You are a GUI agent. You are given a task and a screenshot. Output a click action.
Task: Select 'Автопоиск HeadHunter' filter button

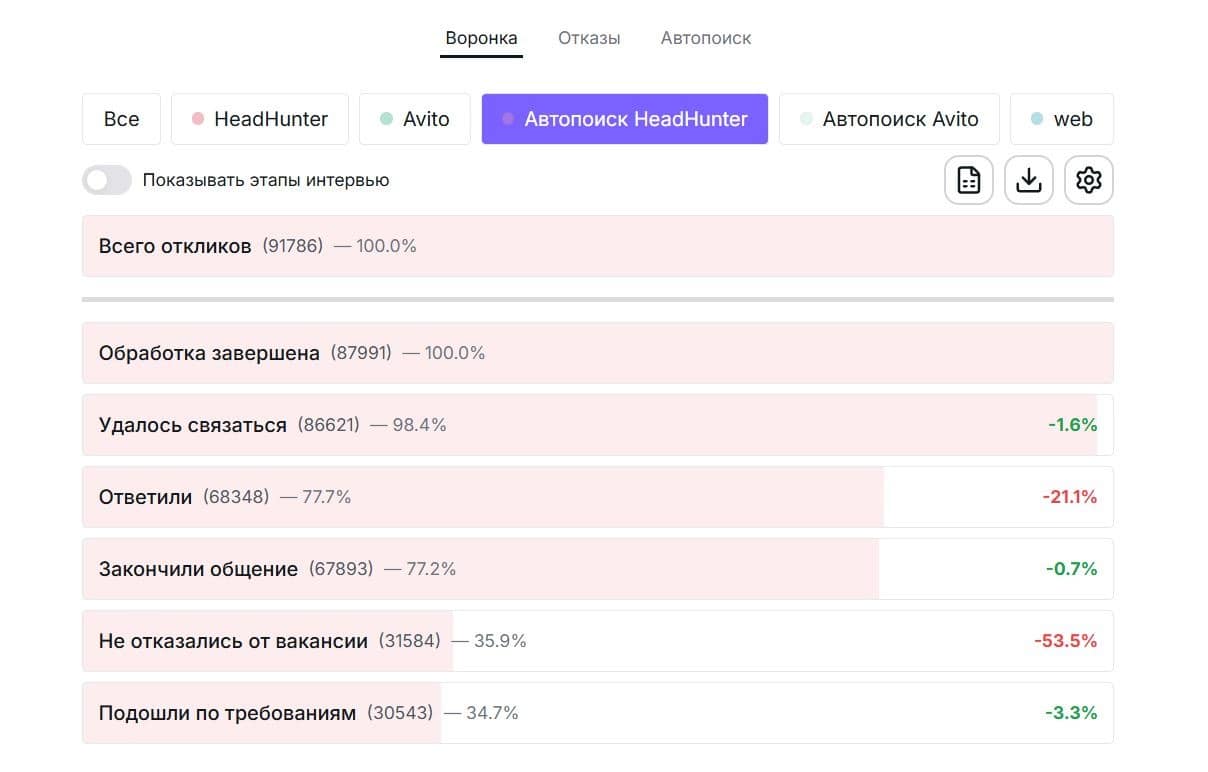pos(625,119)
